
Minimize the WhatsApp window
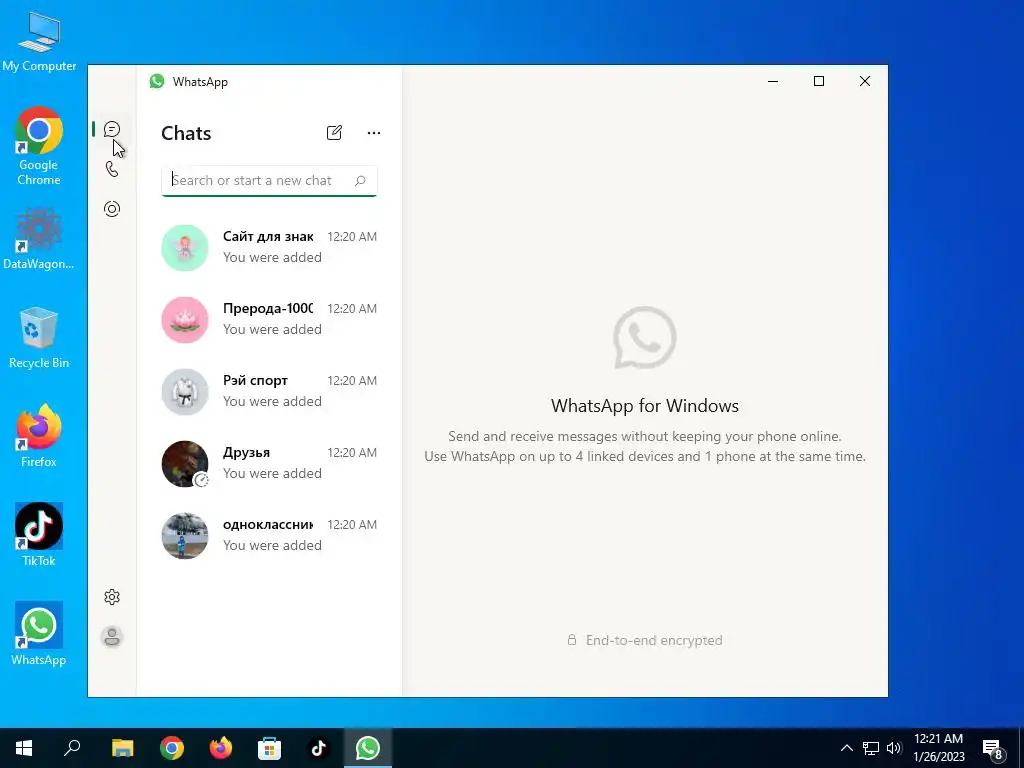(x=773, y=81)
